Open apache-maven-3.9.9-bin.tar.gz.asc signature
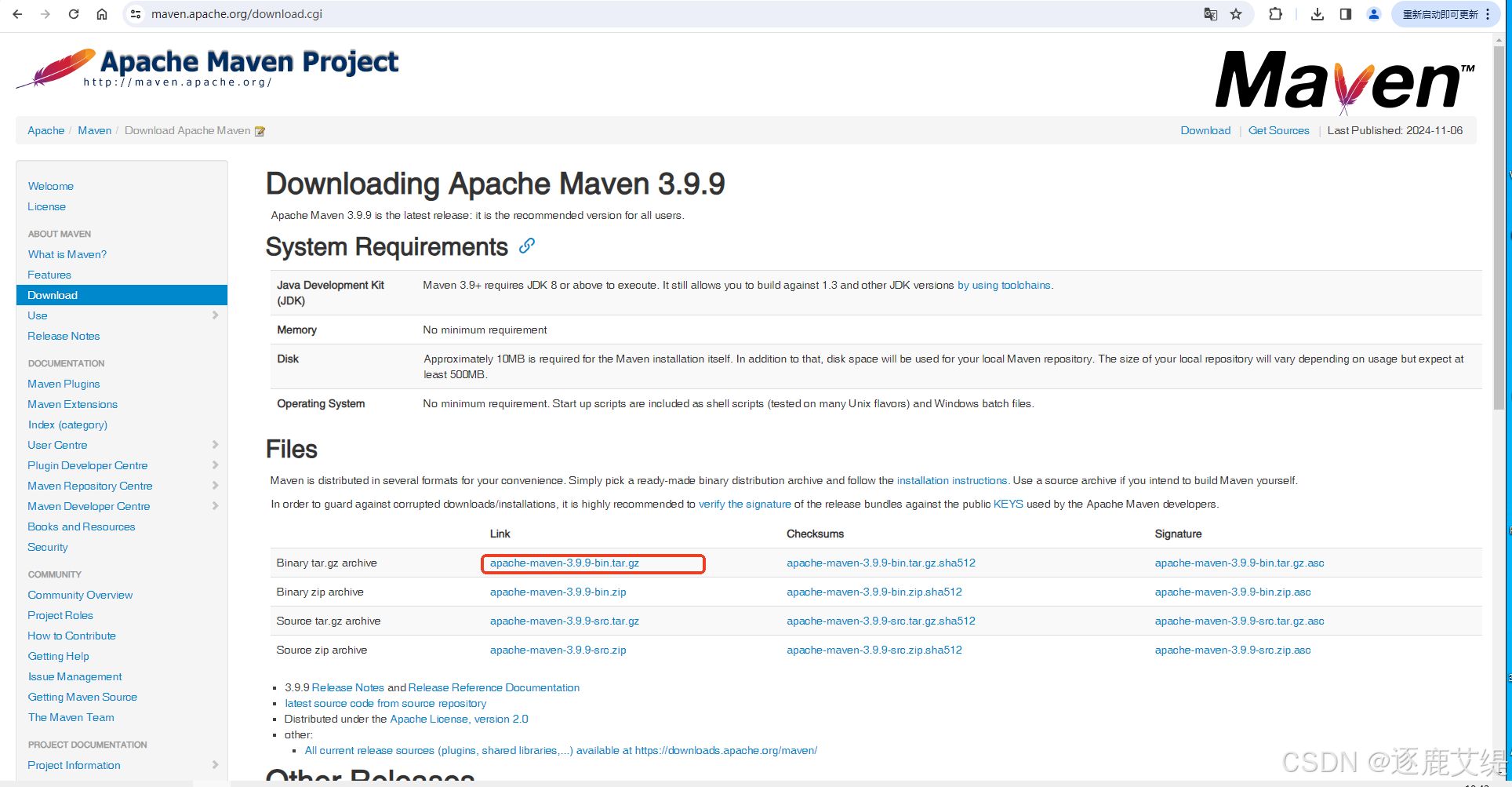The image size is (1512, 787). tap(1240, 563)
